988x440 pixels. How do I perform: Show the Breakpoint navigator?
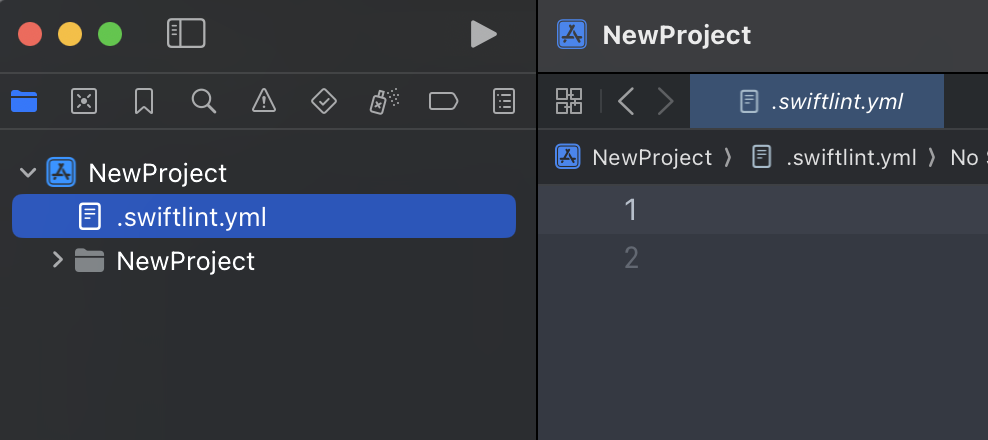pyautogui.click(x=443, y=100)
